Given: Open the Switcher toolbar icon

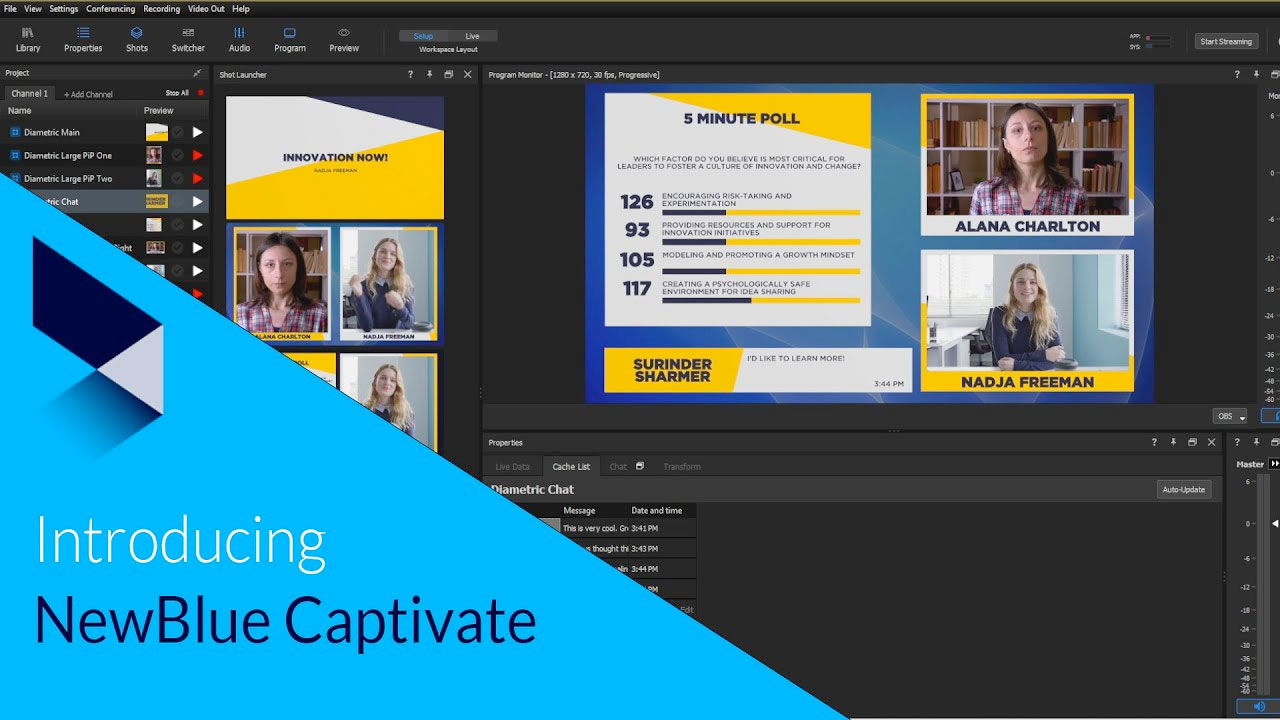Looking at the screenshot, I should click(x=188, y=39).
